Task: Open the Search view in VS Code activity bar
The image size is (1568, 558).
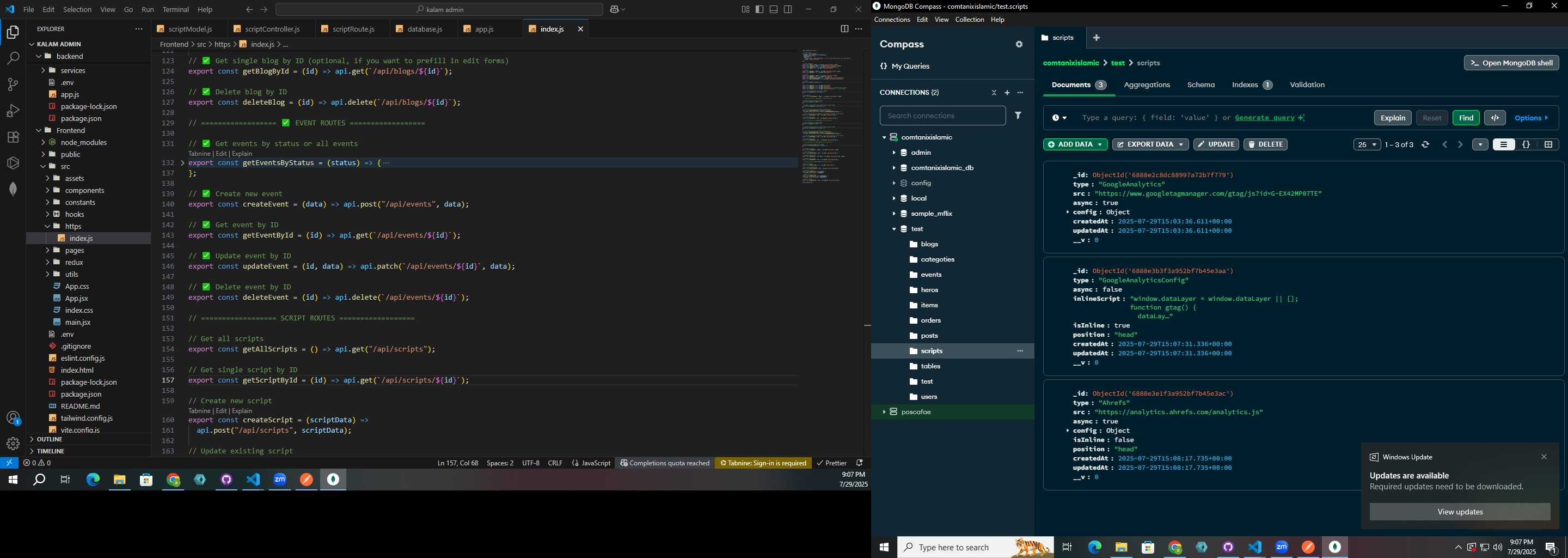Action: [13, 58]
